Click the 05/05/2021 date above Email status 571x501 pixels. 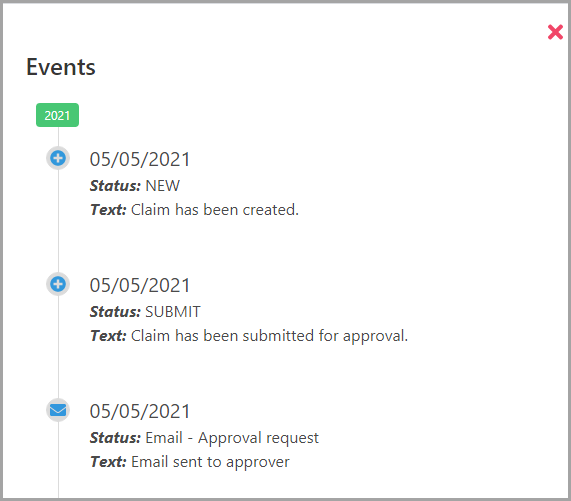coord(140,411)
